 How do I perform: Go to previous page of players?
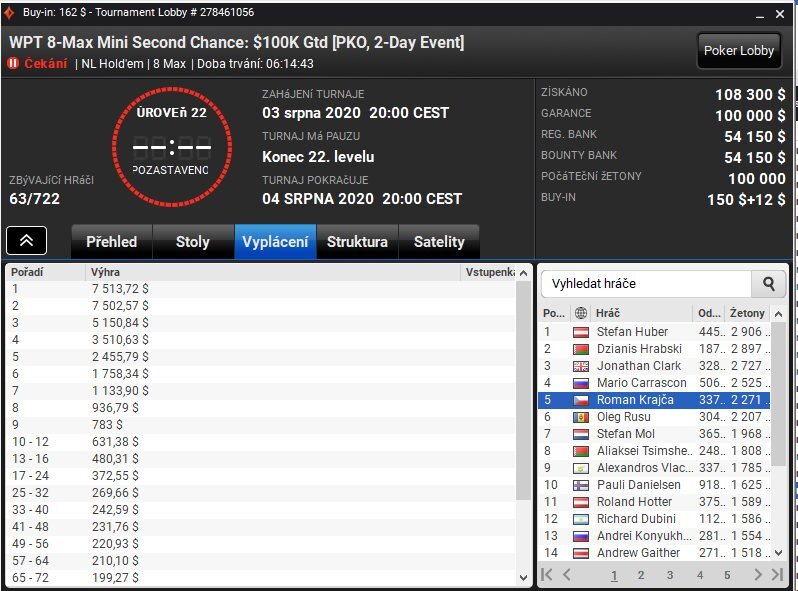[566, 575]
